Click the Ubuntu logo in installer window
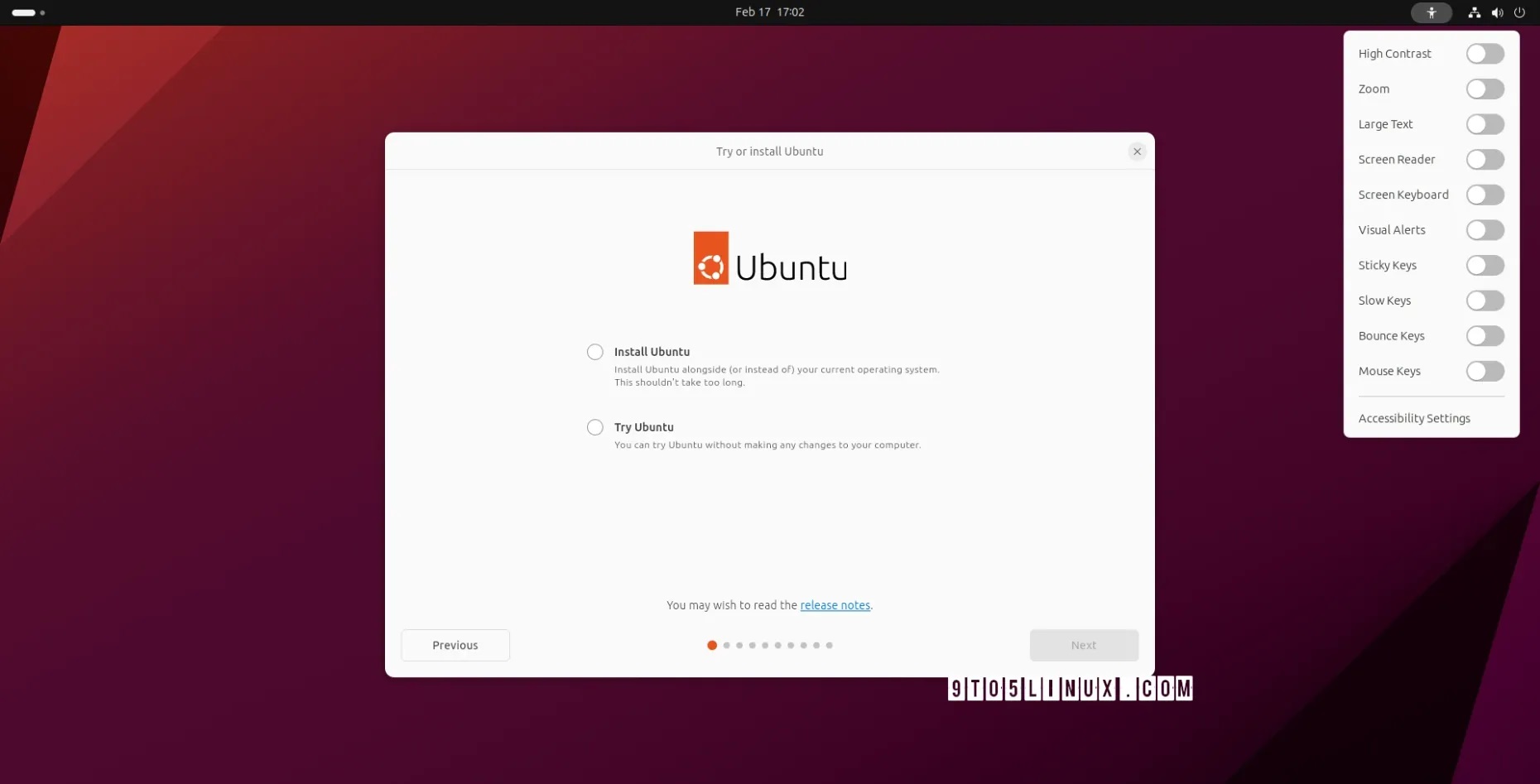 pos(770,258)
